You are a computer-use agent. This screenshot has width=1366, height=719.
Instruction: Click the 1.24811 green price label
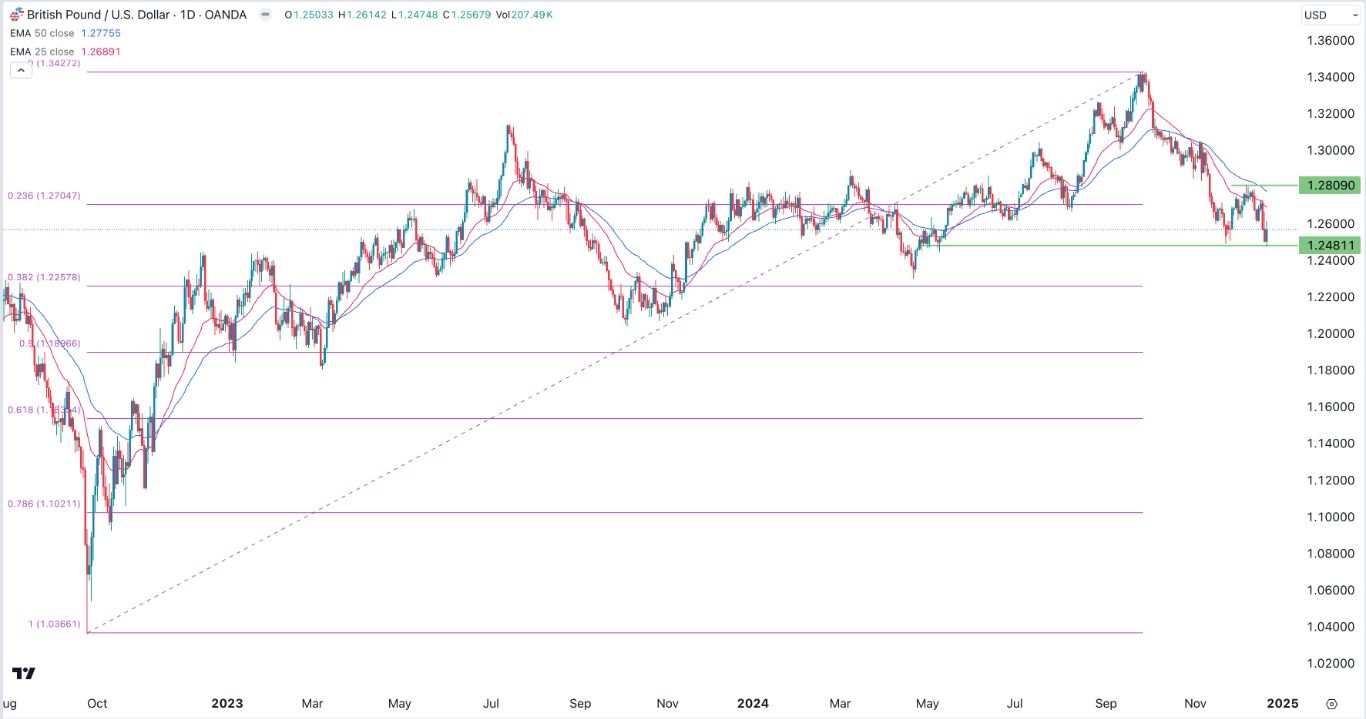tap(1329, 245)
